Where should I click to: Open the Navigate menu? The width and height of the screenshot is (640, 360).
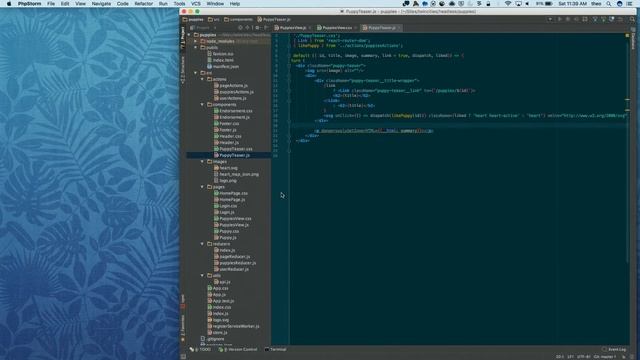tap(101, 4)
